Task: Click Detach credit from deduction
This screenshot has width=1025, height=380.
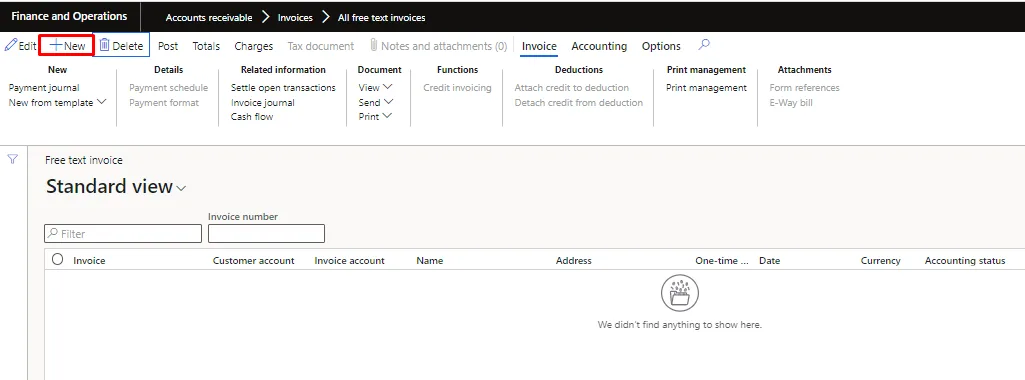Action: (x=579, y=103)
